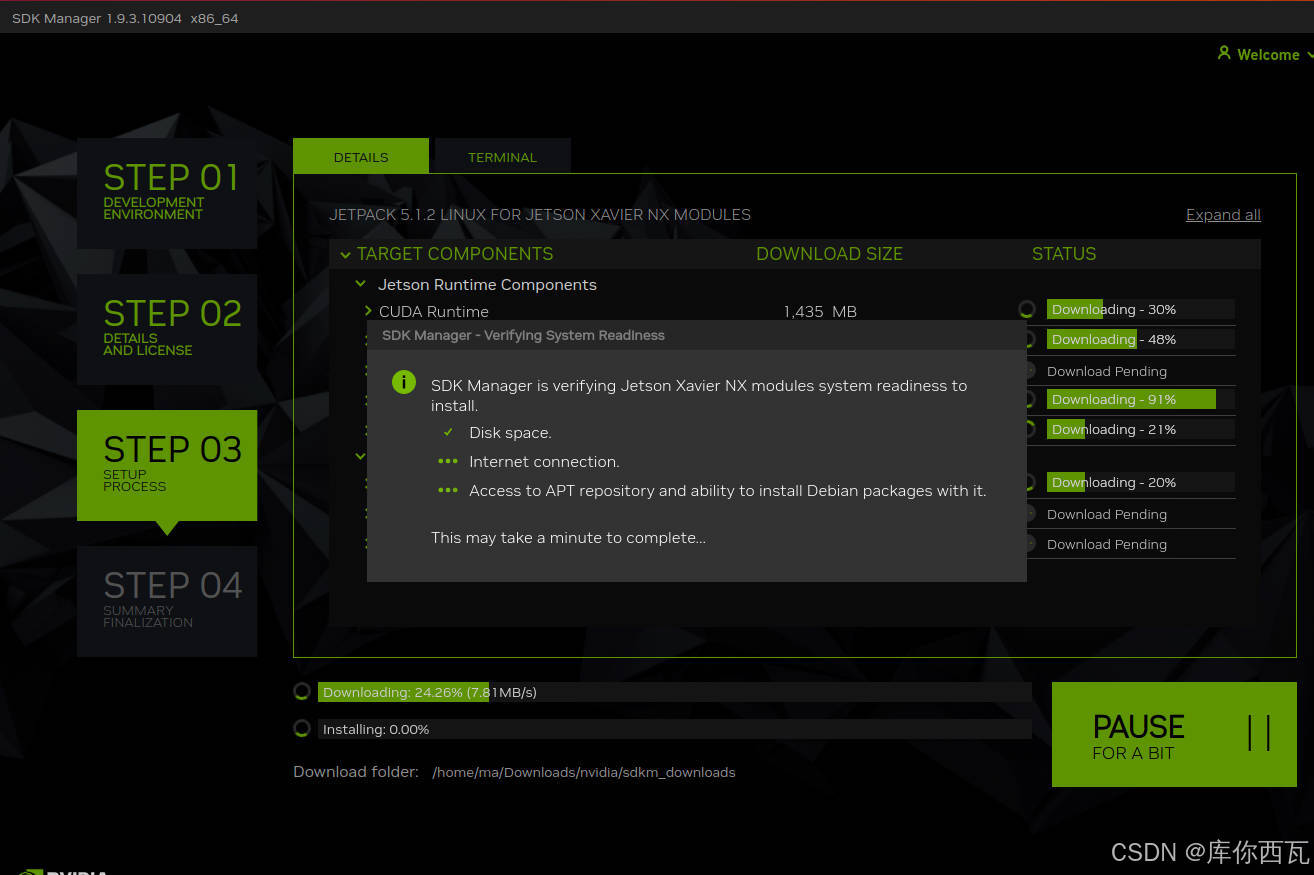This screenshot has height=875, width=1314.
Task: Click the Downloading - 91% progress bar
Action: pos(1141,399)
